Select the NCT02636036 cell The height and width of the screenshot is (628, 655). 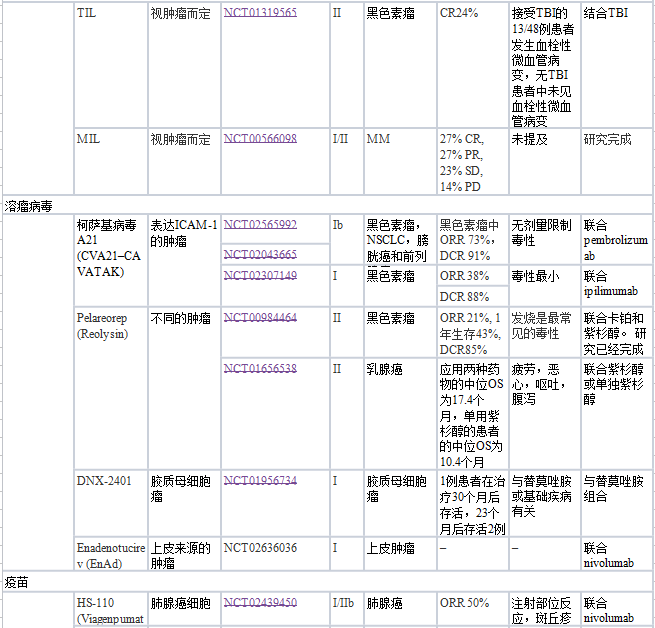(x=275, y=554)
